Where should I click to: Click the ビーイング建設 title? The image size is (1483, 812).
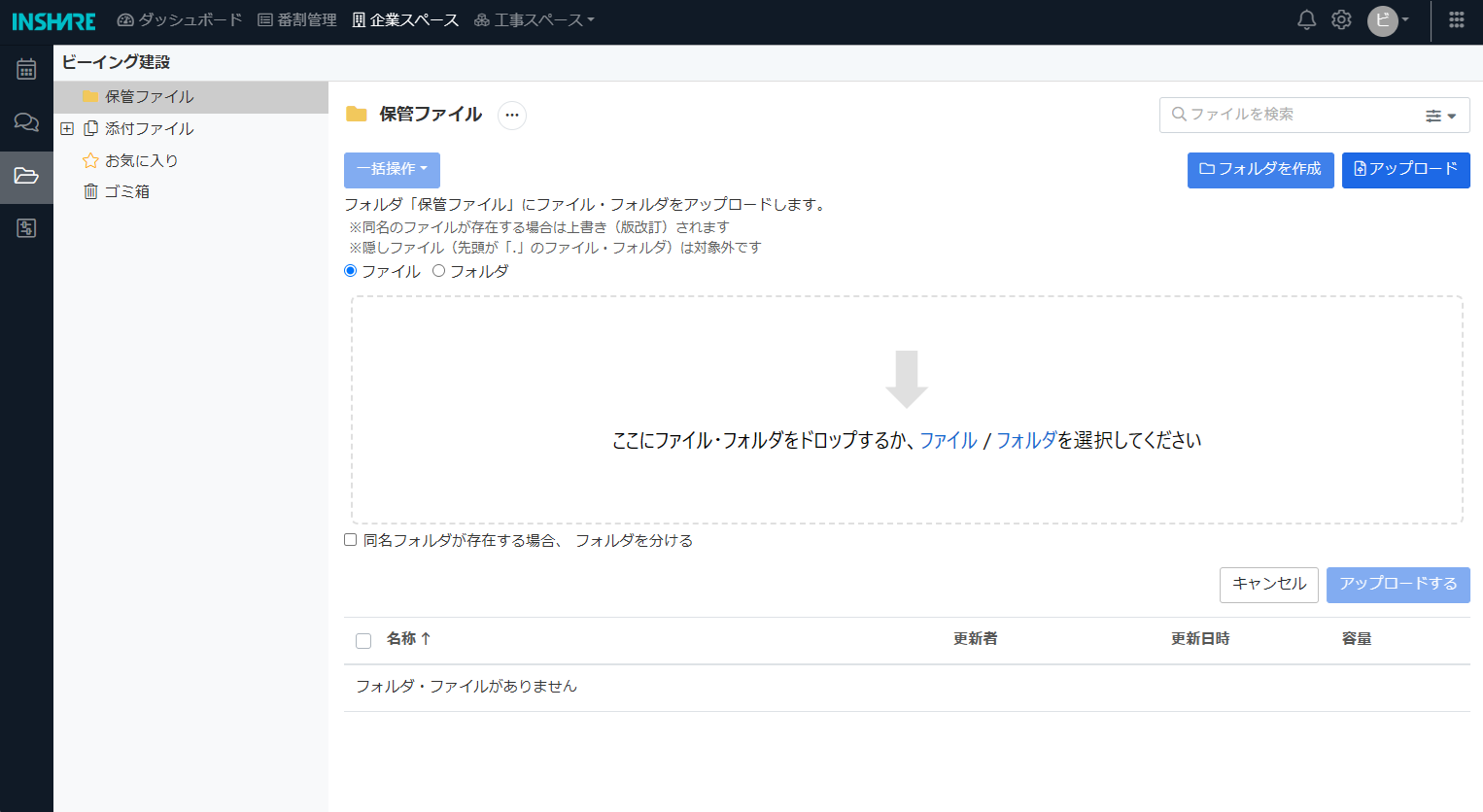[x=116, y=62]
